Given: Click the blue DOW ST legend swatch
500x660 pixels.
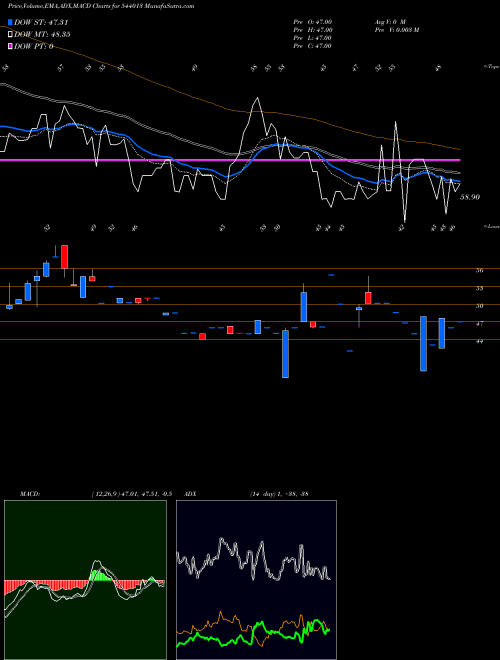Looking at the screenshot, I should (10, 22).
